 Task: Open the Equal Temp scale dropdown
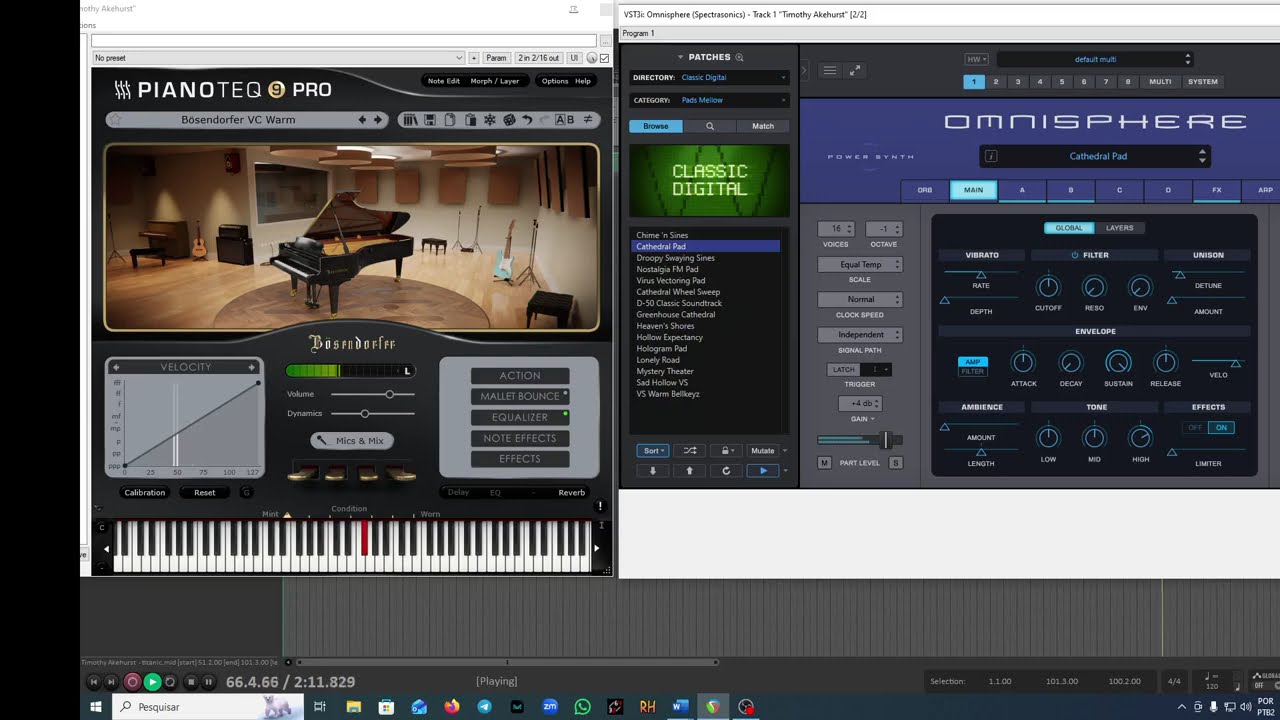[x=860, y=265]
